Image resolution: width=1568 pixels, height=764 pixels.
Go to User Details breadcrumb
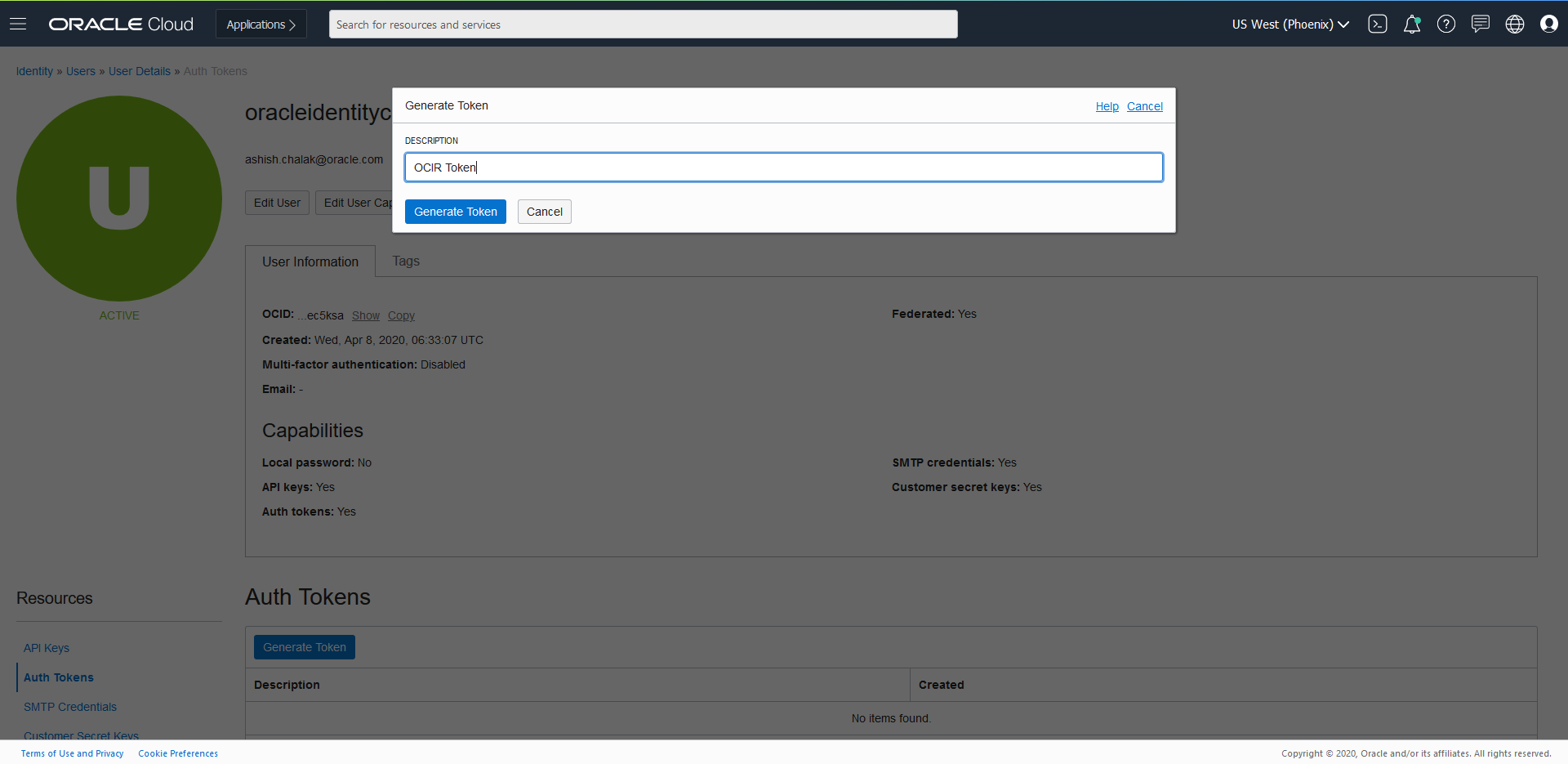click(140, 71)
